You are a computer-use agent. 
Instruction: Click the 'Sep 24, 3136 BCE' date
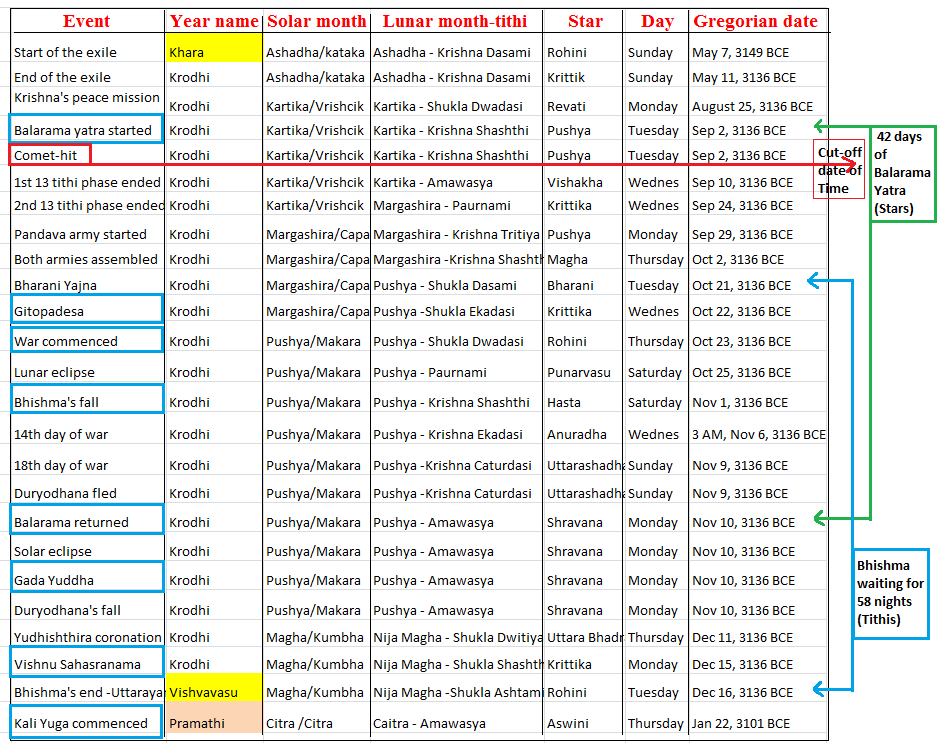(742, 205)
